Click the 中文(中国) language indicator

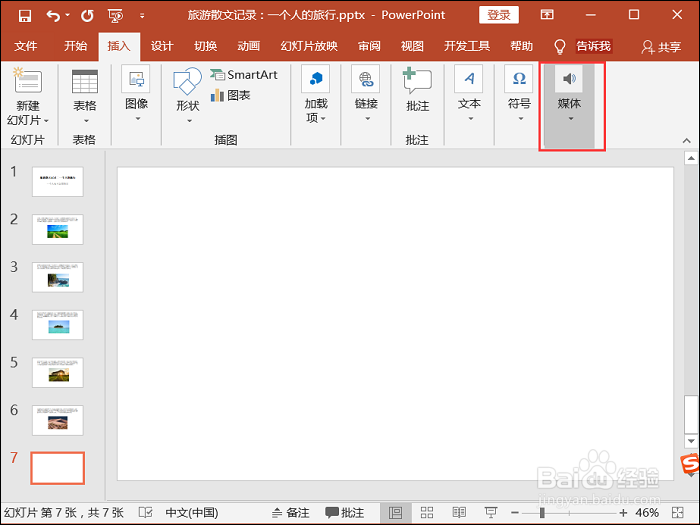pos(192,512)
